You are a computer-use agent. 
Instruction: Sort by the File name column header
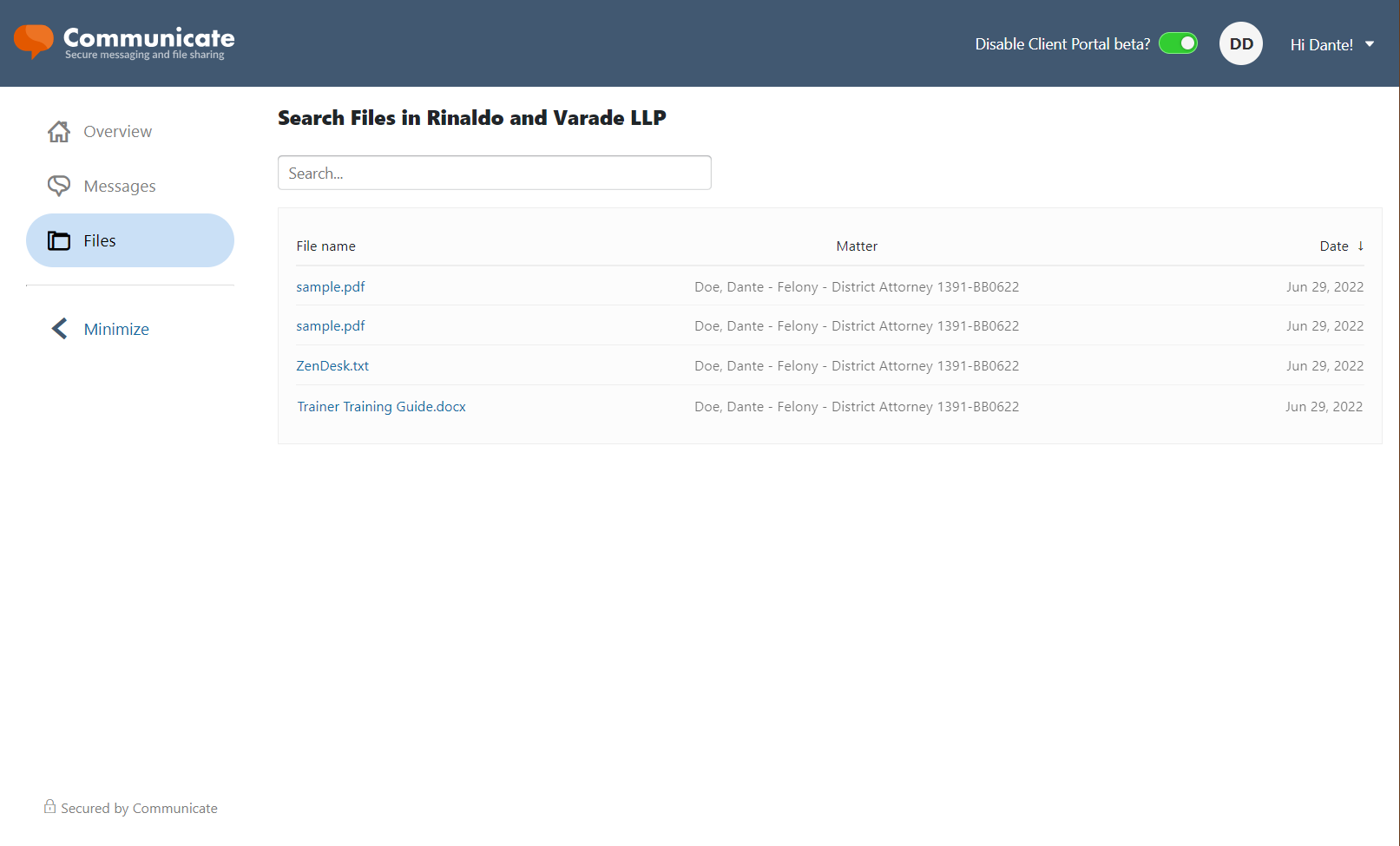(x=325, y=246)
